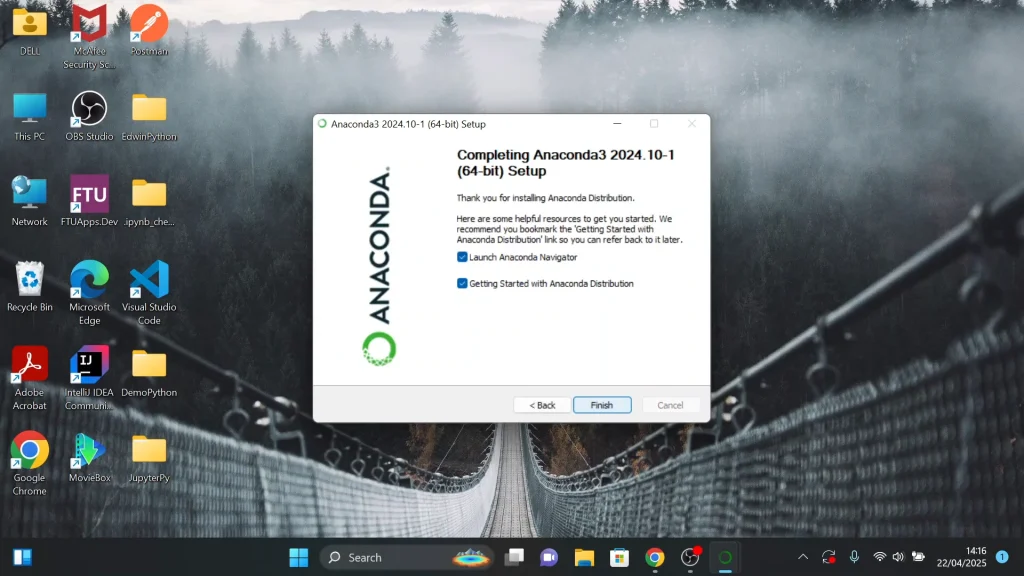This screenshot has width=1024, height=576.
Task: Select MovieBox desktop shortcut
Action: coord(89,457)
